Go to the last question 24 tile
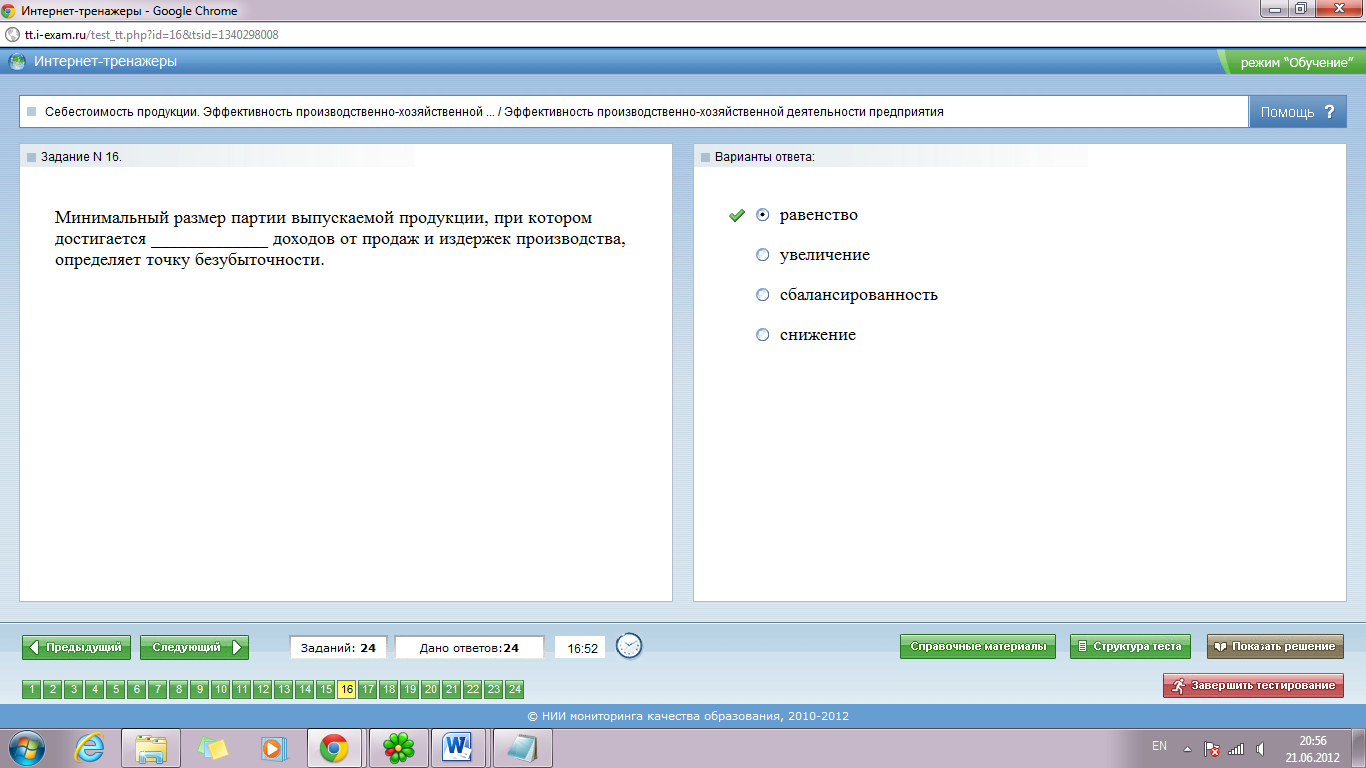This screenshot has width=1366, height=768. (514, 689)
